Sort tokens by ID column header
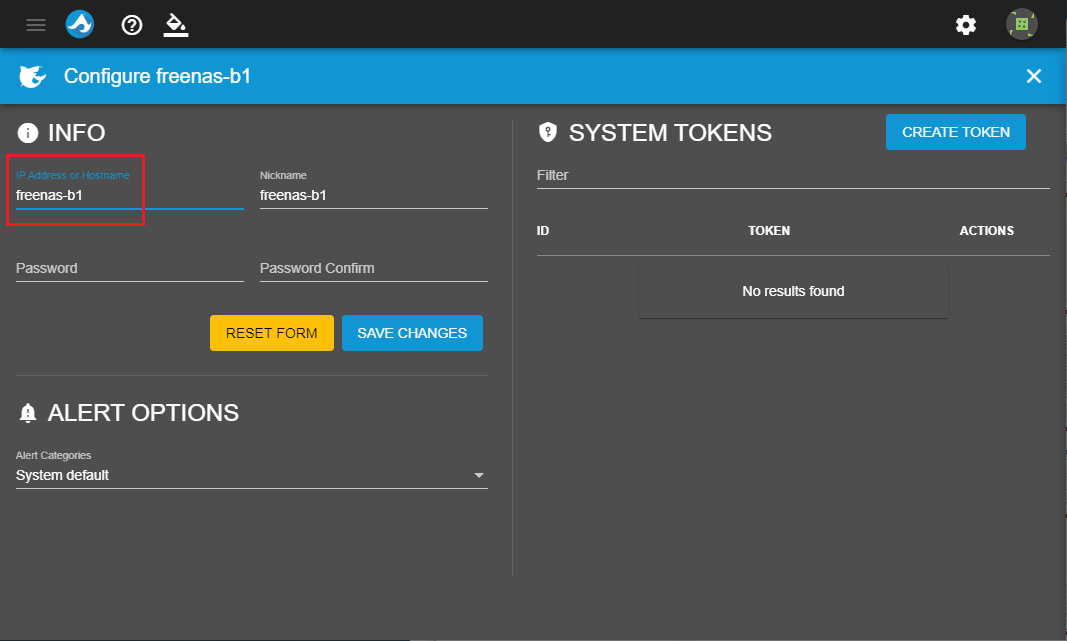This screenshot has width=1067, height=641. [543, 231]
